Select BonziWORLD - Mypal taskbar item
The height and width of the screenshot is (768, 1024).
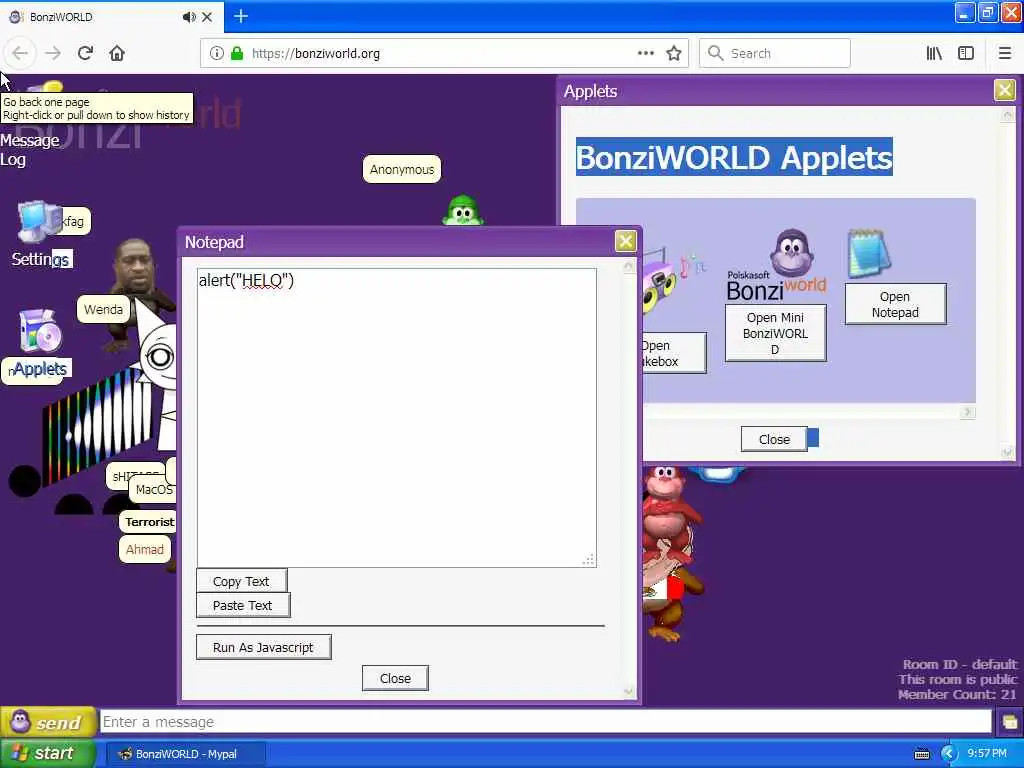click(x=185, y=754)
